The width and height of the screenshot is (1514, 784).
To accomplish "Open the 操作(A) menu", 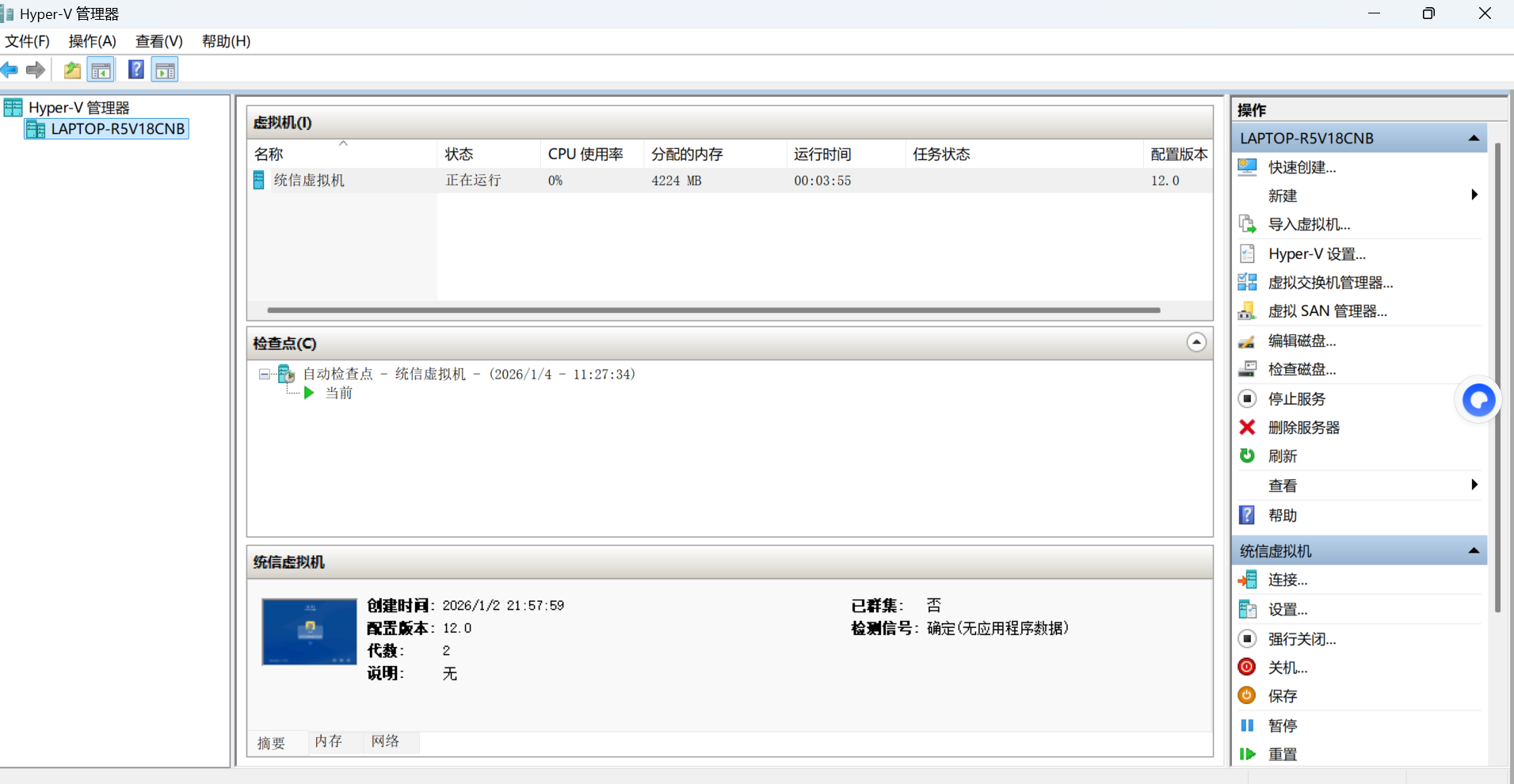I will pyautogui.click(x=93, y=41).
